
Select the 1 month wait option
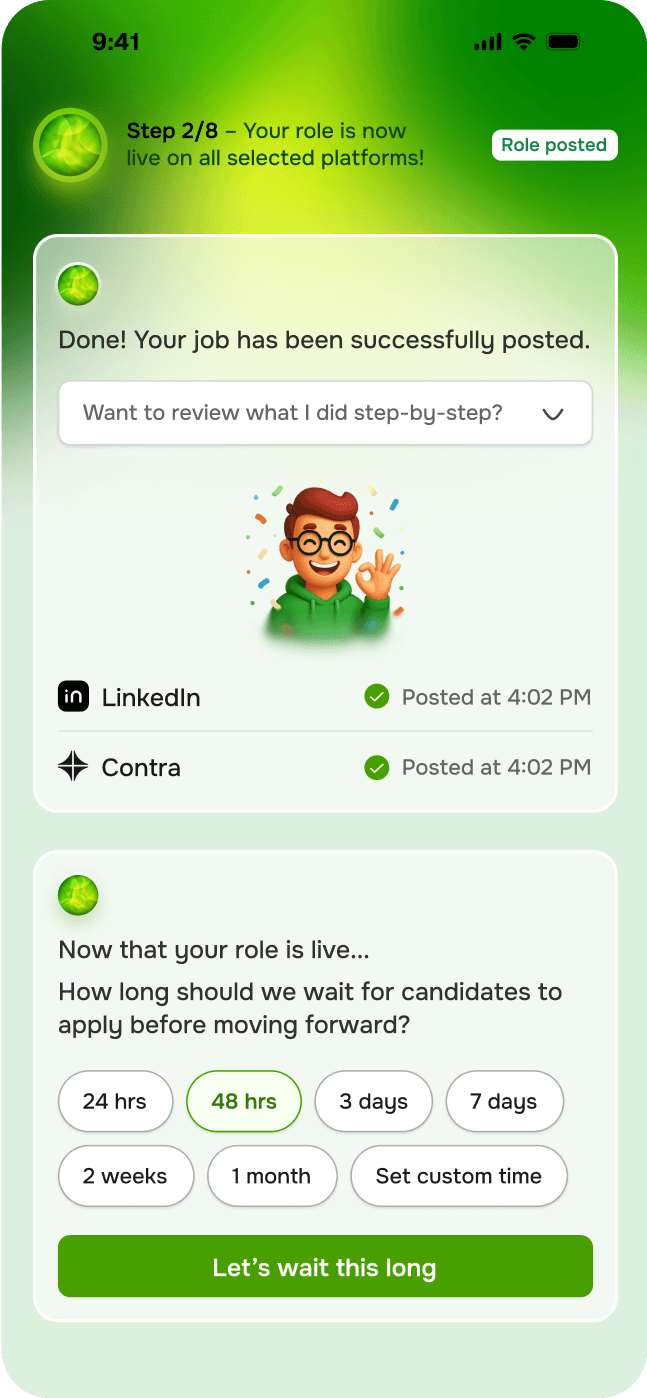click(272, 1176)
